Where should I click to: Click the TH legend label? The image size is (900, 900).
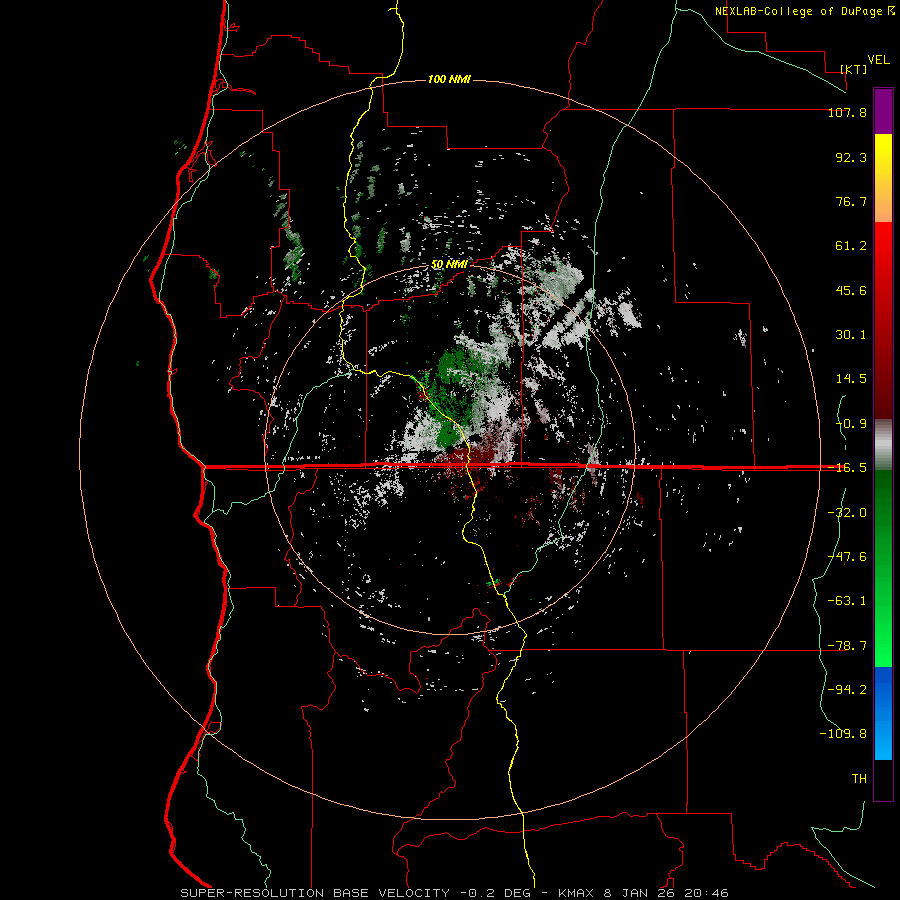(859, 779)
